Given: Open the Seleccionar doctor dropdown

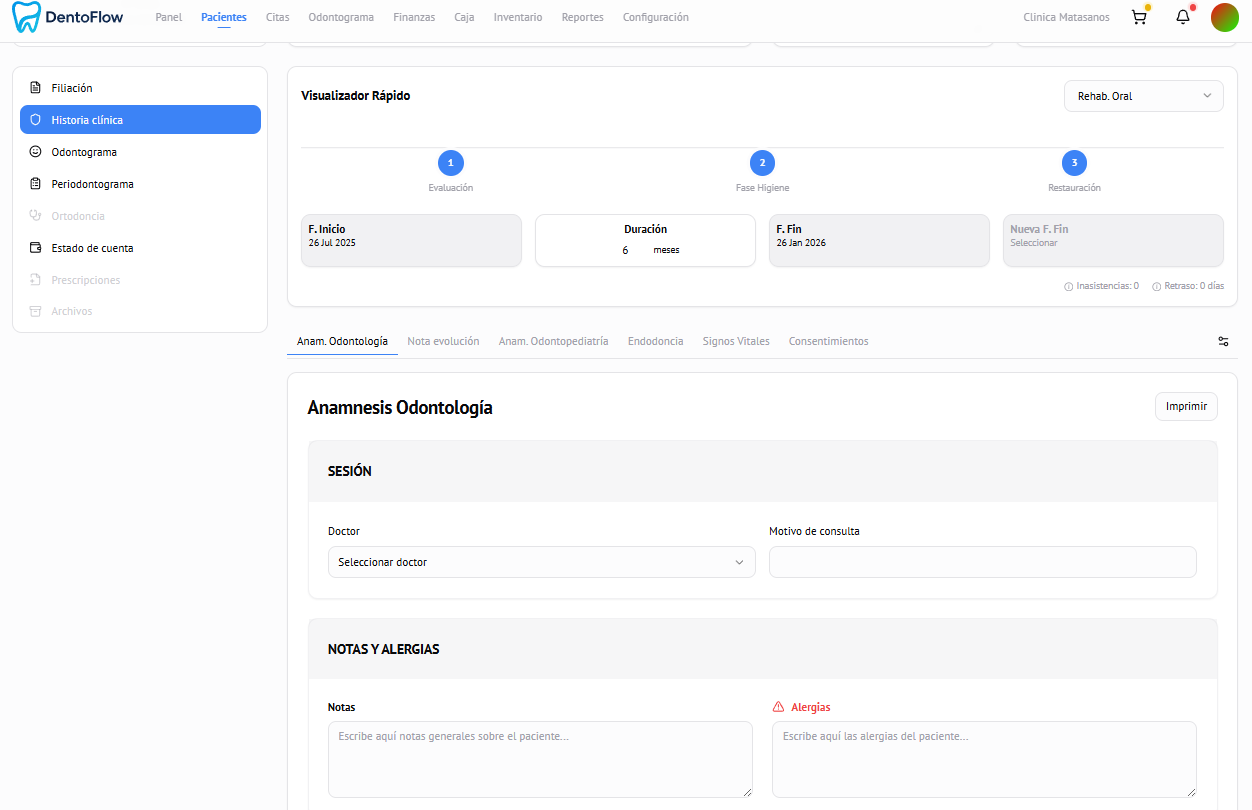Looking at the screenshot, I should (541, 562).
